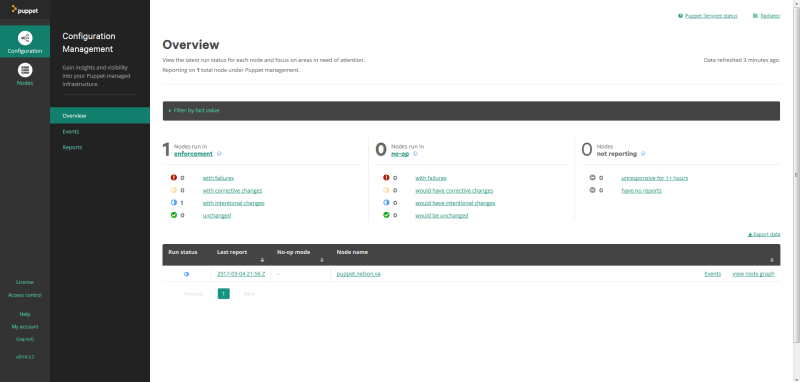Filter unchanged nodes
Image resolution: width=800 pixels, height=382 pixels.
[217, 215]
